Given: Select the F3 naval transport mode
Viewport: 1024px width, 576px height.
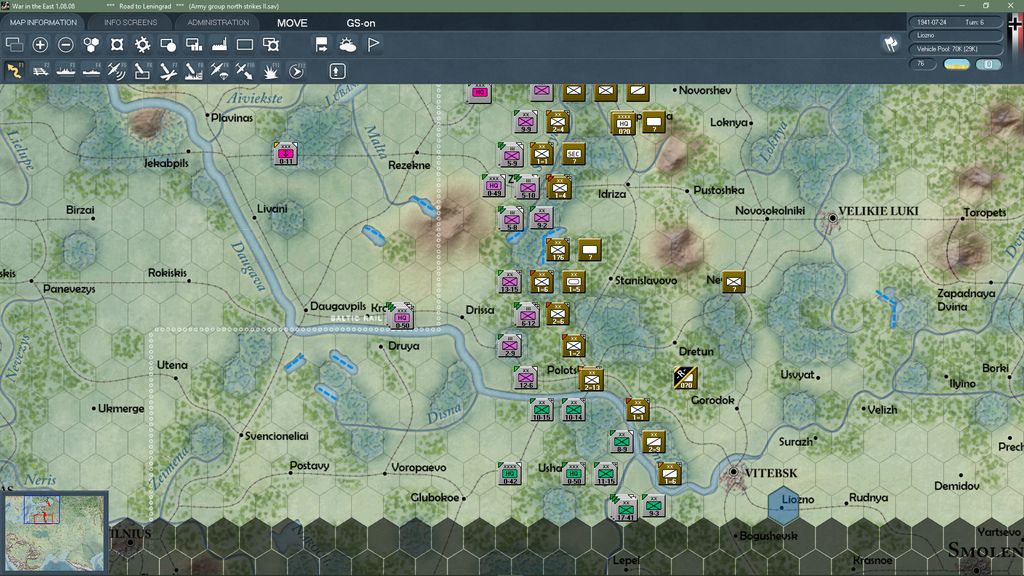Looking at the screenshot, I should pyautogui.click(x=65, y=71).
